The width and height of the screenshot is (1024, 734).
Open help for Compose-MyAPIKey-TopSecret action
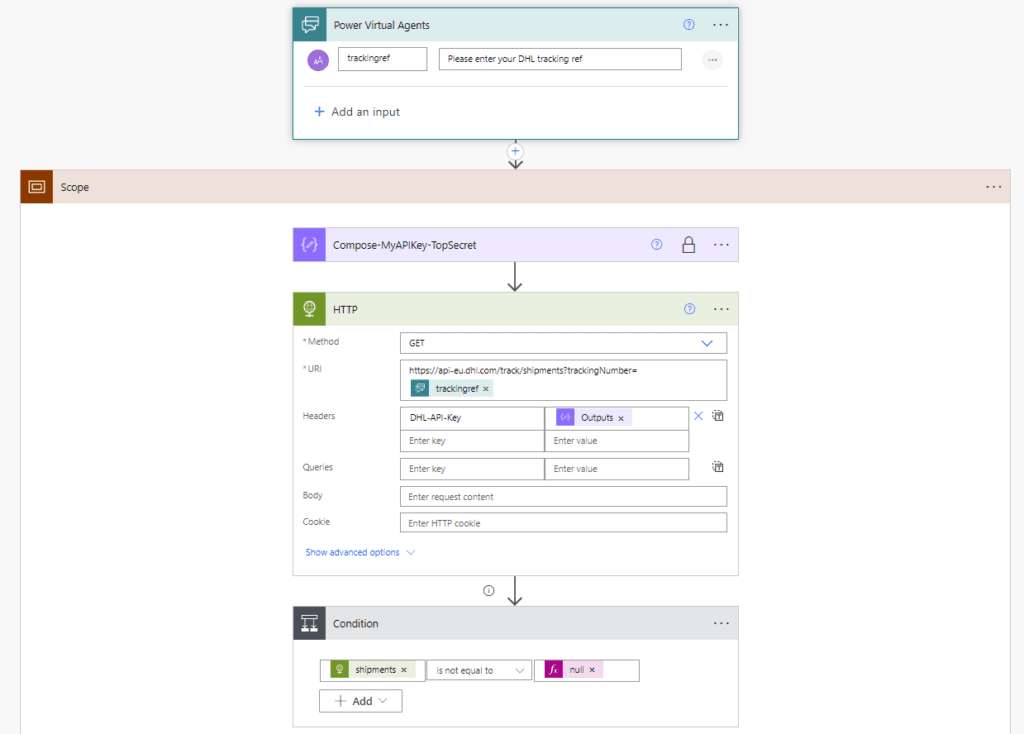click(657, 244)
